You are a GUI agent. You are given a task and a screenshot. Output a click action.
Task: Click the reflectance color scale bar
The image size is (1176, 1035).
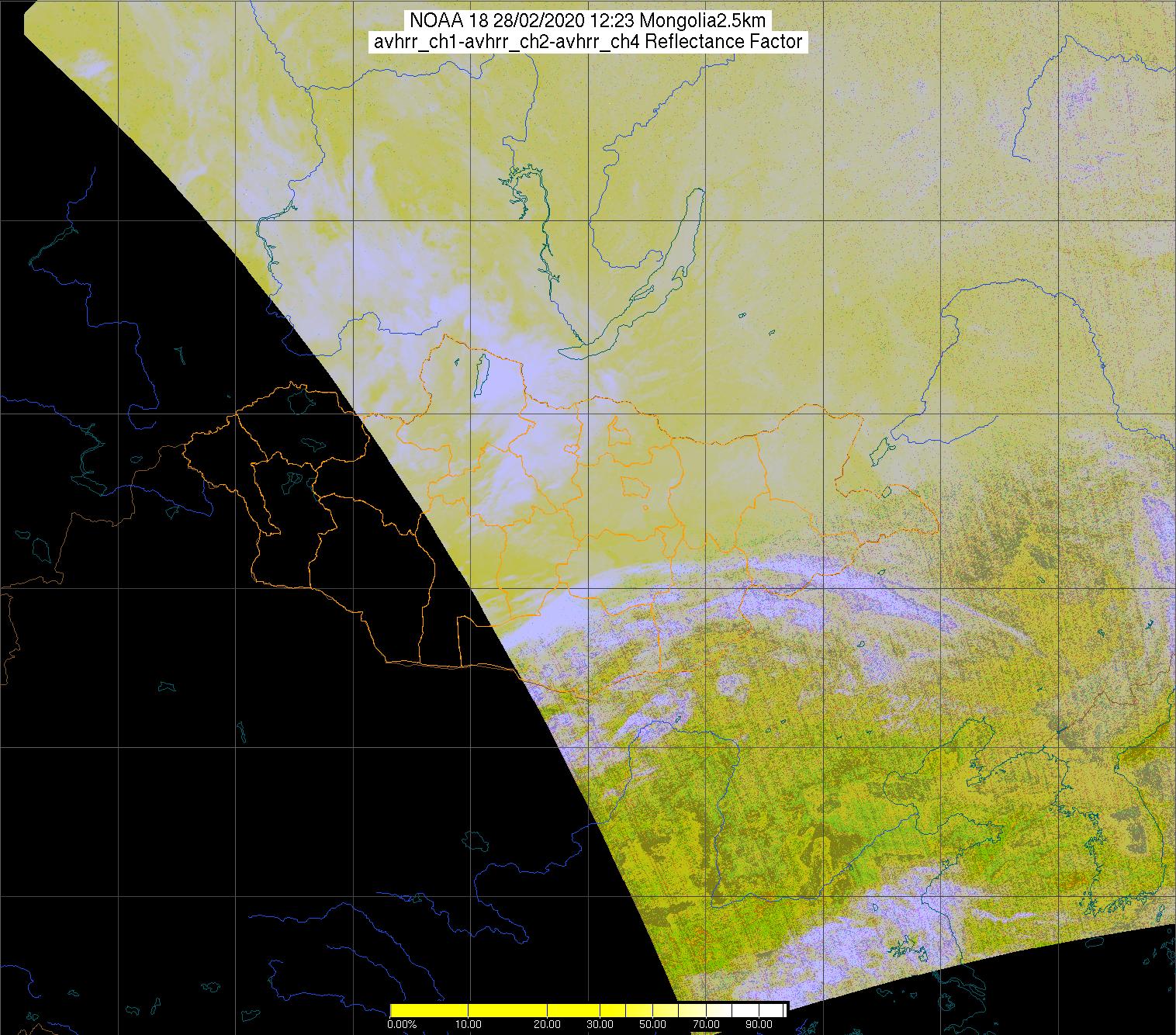click(588, 1010)
